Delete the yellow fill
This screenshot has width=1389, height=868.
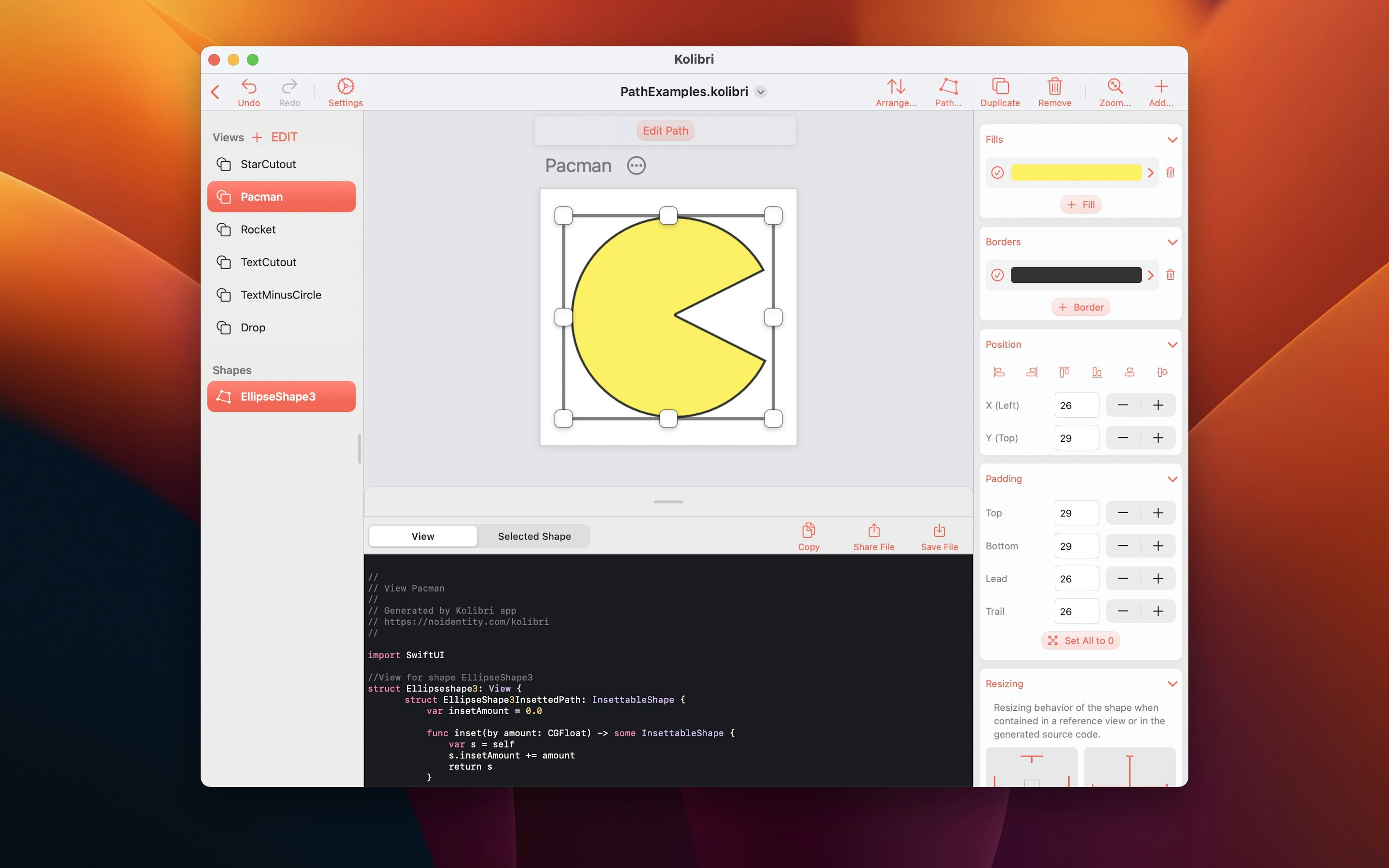tap(1171, 172)
